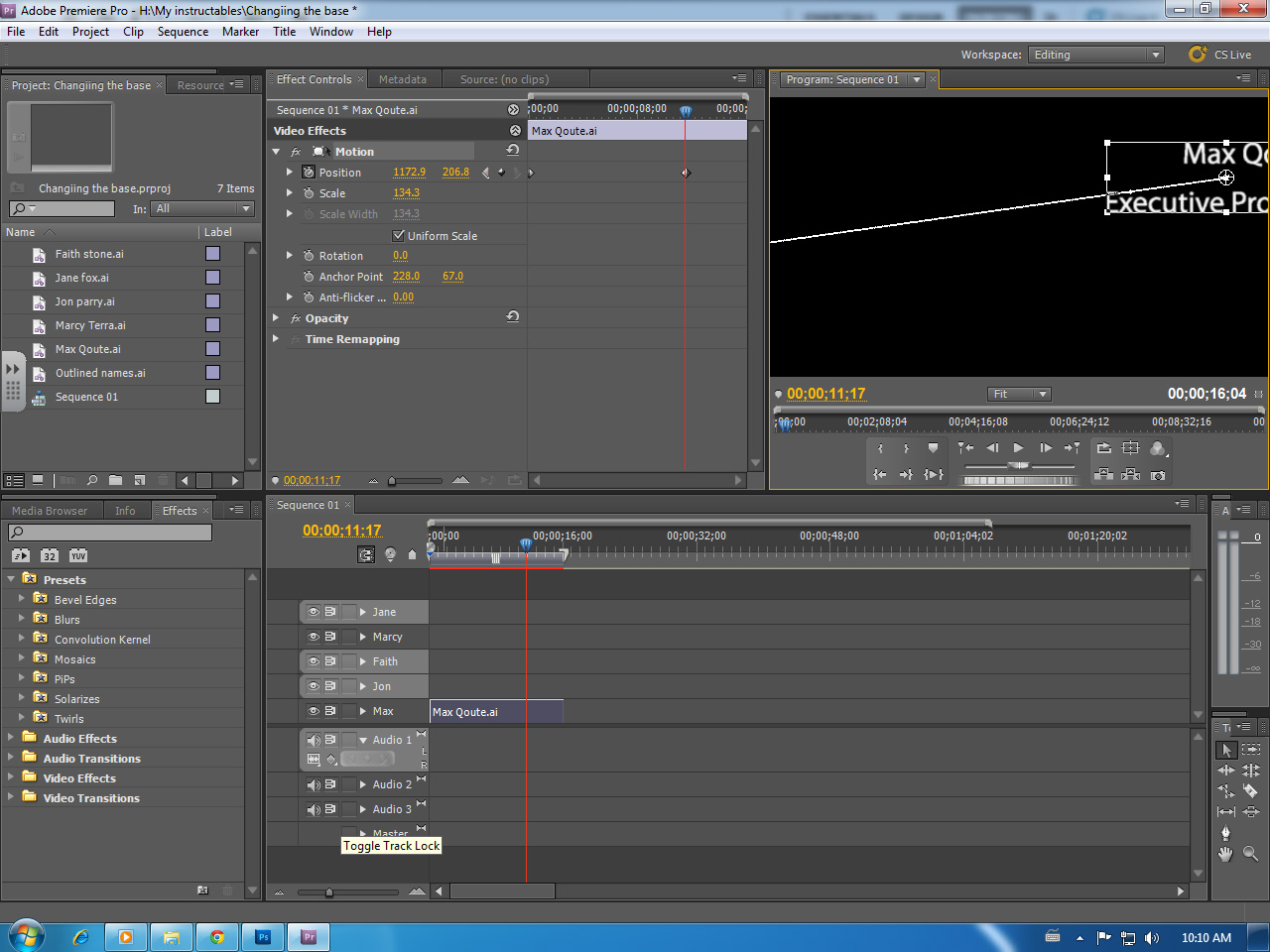The width and height of the screenshot is (1270, 952).
Task: Switch Project panel to list view
Action: pyautogui.click(x=15, y=480)
